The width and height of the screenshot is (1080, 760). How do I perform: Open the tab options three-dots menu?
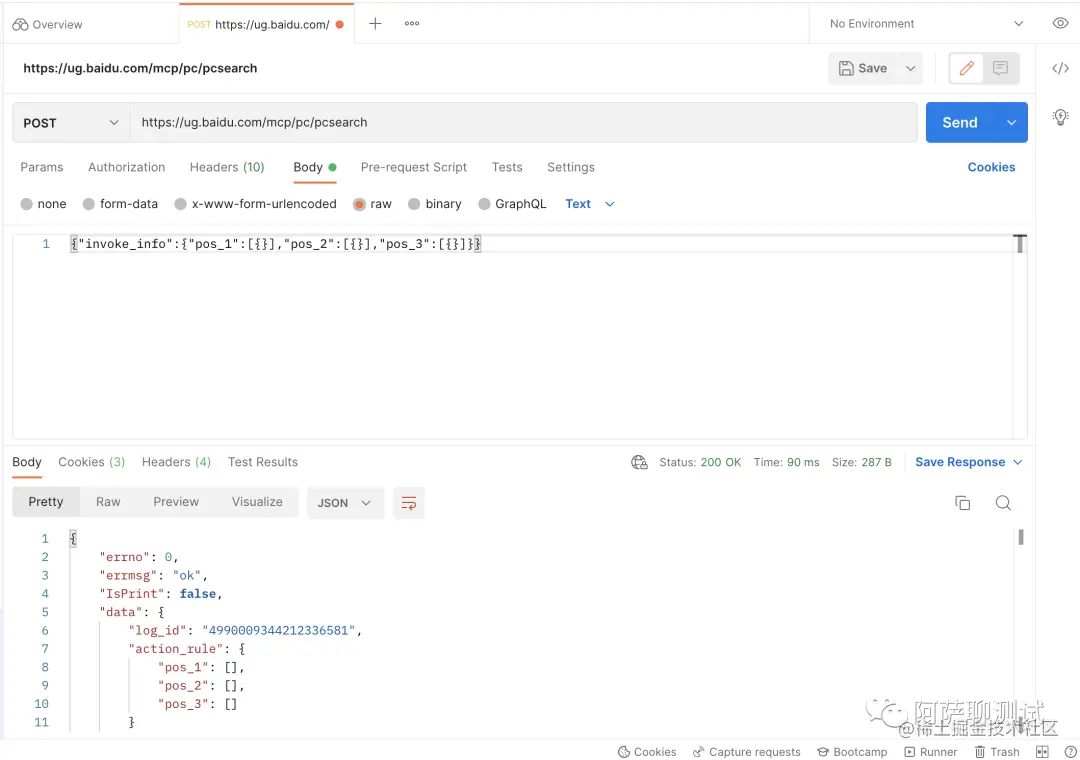pyautogui.click(x=412, y=23)
